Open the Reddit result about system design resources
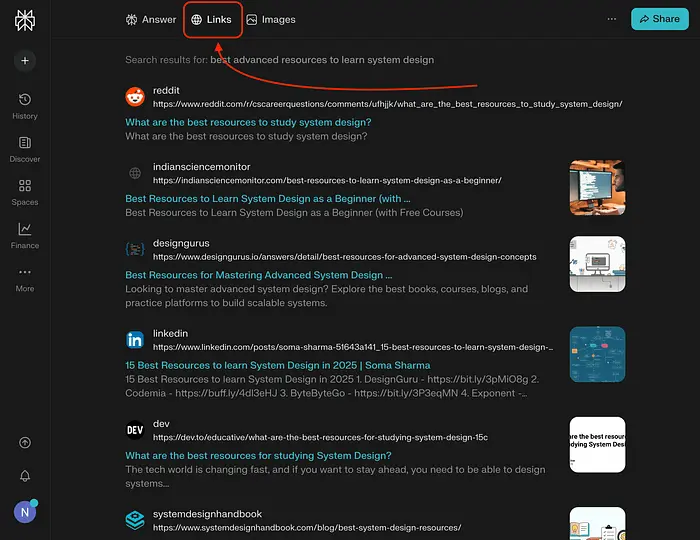Screen dimensions: 700x540 [x=248, y=122]
